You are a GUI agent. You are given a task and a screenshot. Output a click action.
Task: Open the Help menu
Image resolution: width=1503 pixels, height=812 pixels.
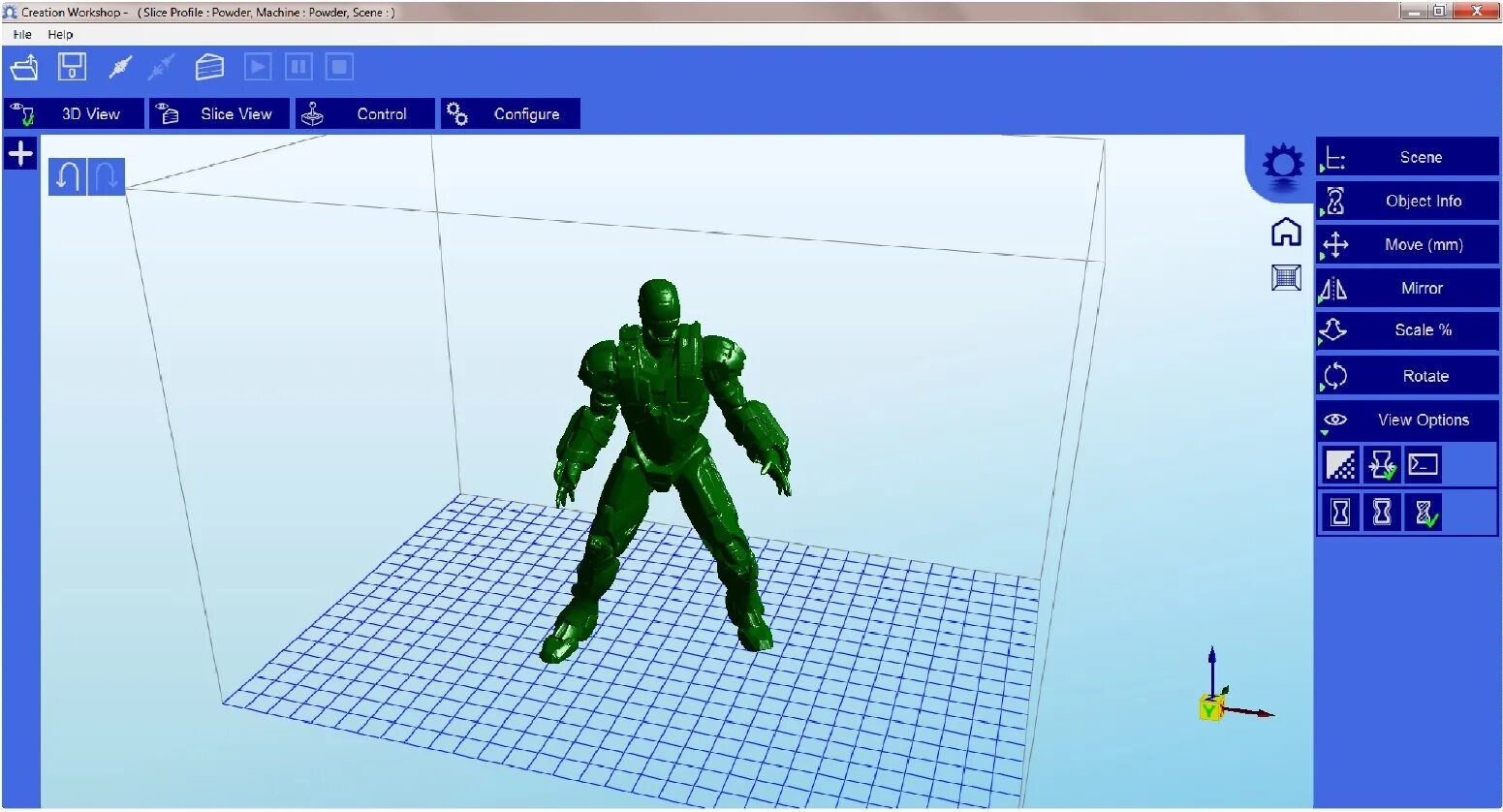pos(60,34)
